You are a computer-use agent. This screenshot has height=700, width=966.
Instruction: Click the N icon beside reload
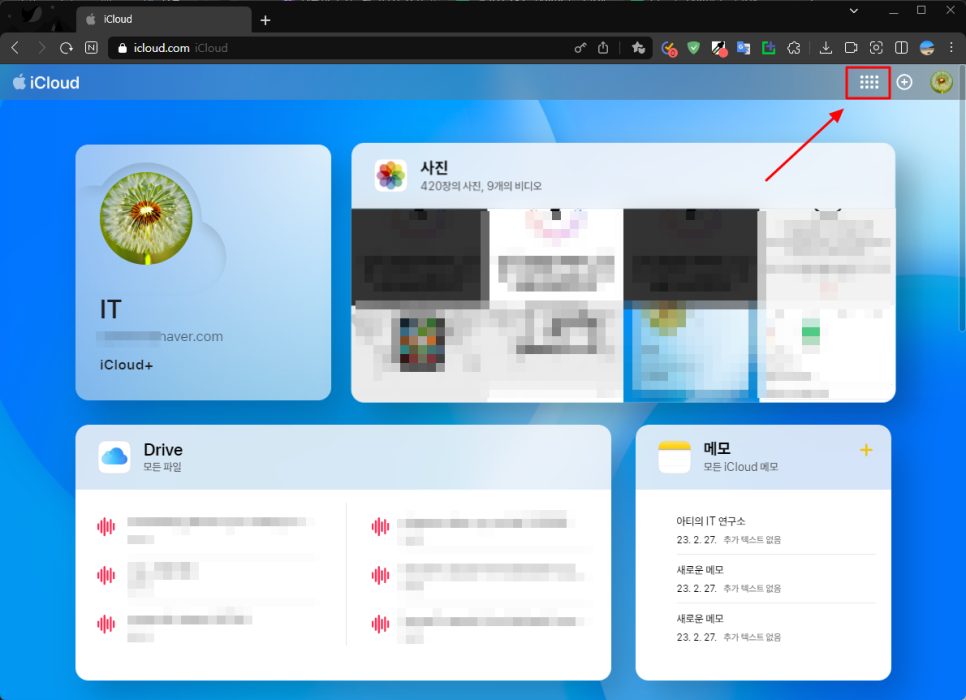(x=91, y=47)
